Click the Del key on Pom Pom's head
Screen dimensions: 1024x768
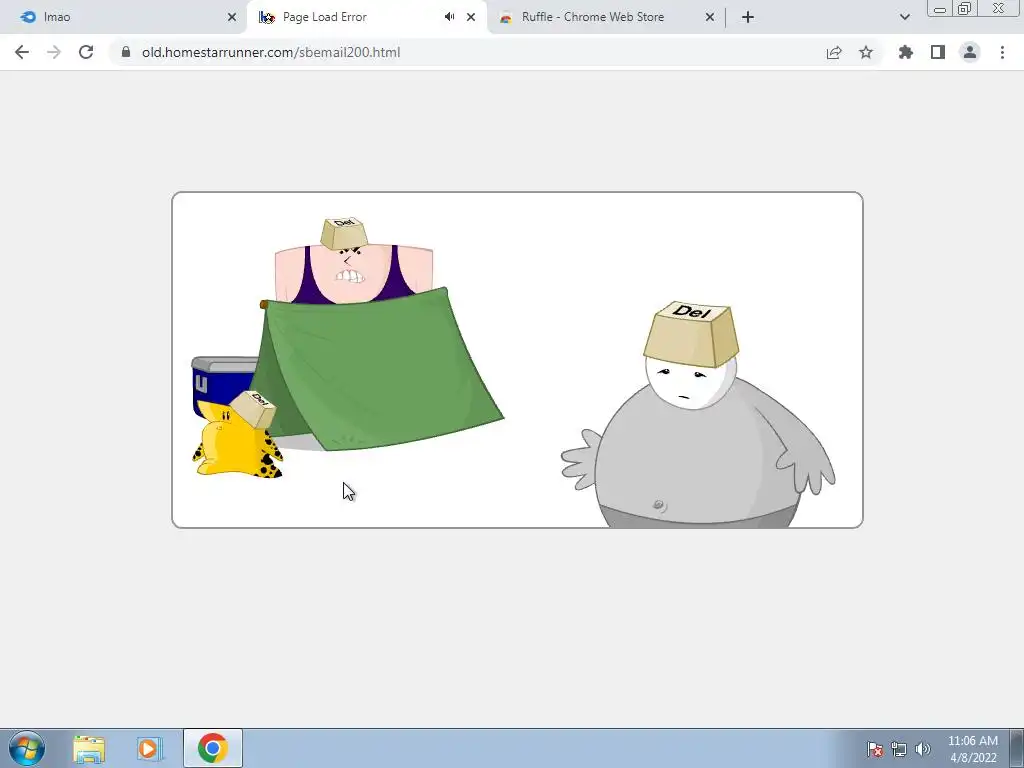click(692, 332)
